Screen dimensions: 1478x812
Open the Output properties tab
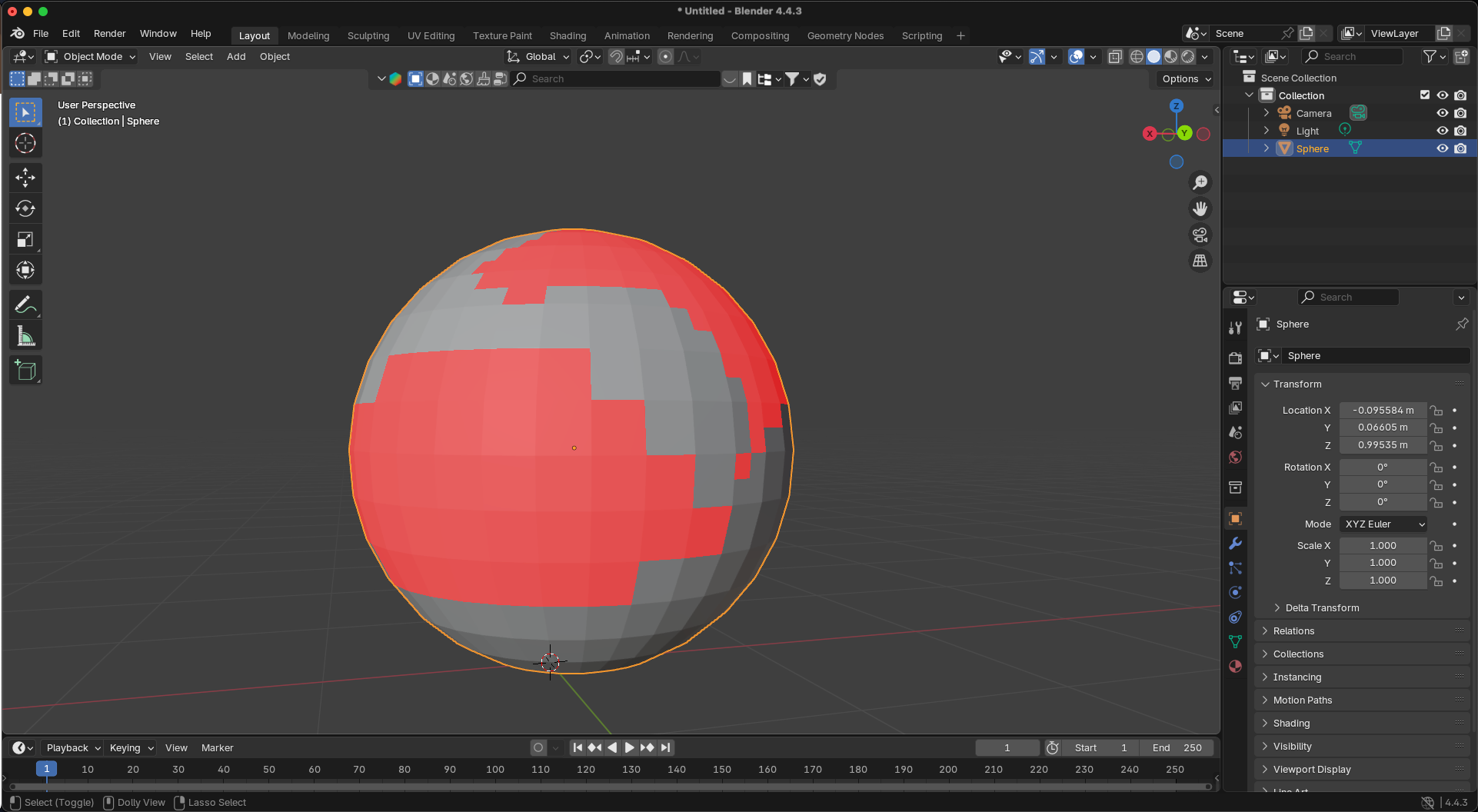tap(1235, 383)
